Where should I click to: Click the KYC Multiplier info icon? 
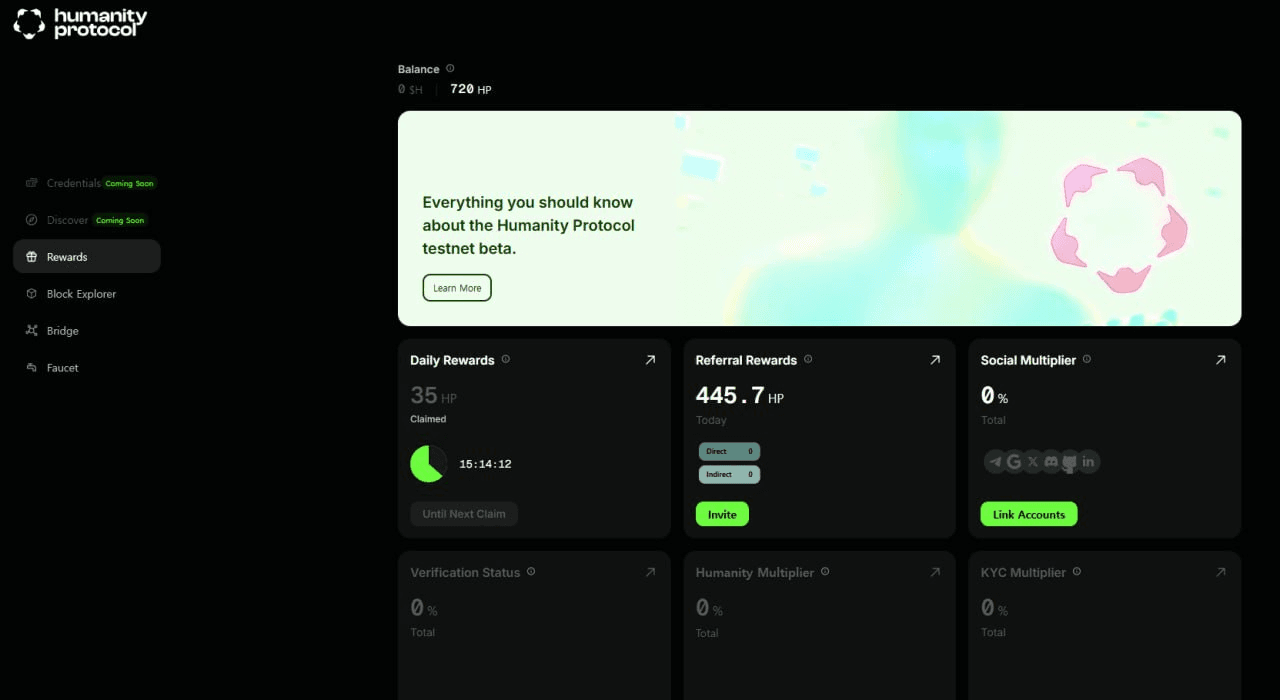(1076, 572)
